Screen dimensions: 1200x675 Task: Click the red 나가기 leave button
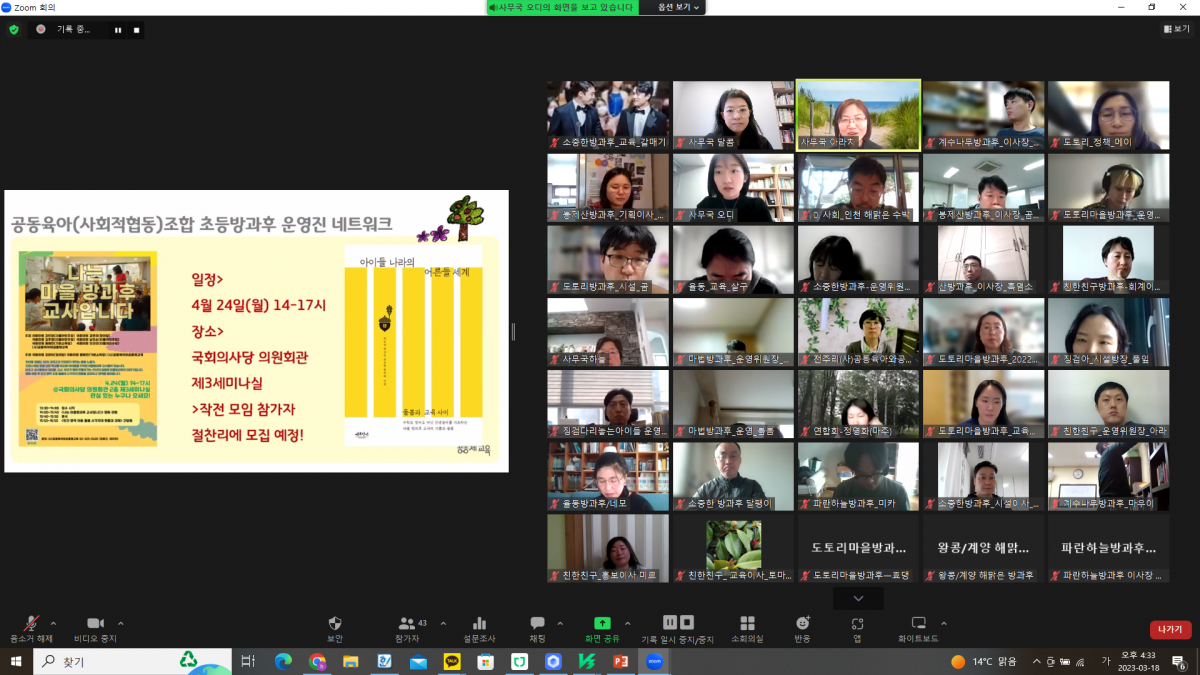pyautogui.click(x=1169, y=629)
